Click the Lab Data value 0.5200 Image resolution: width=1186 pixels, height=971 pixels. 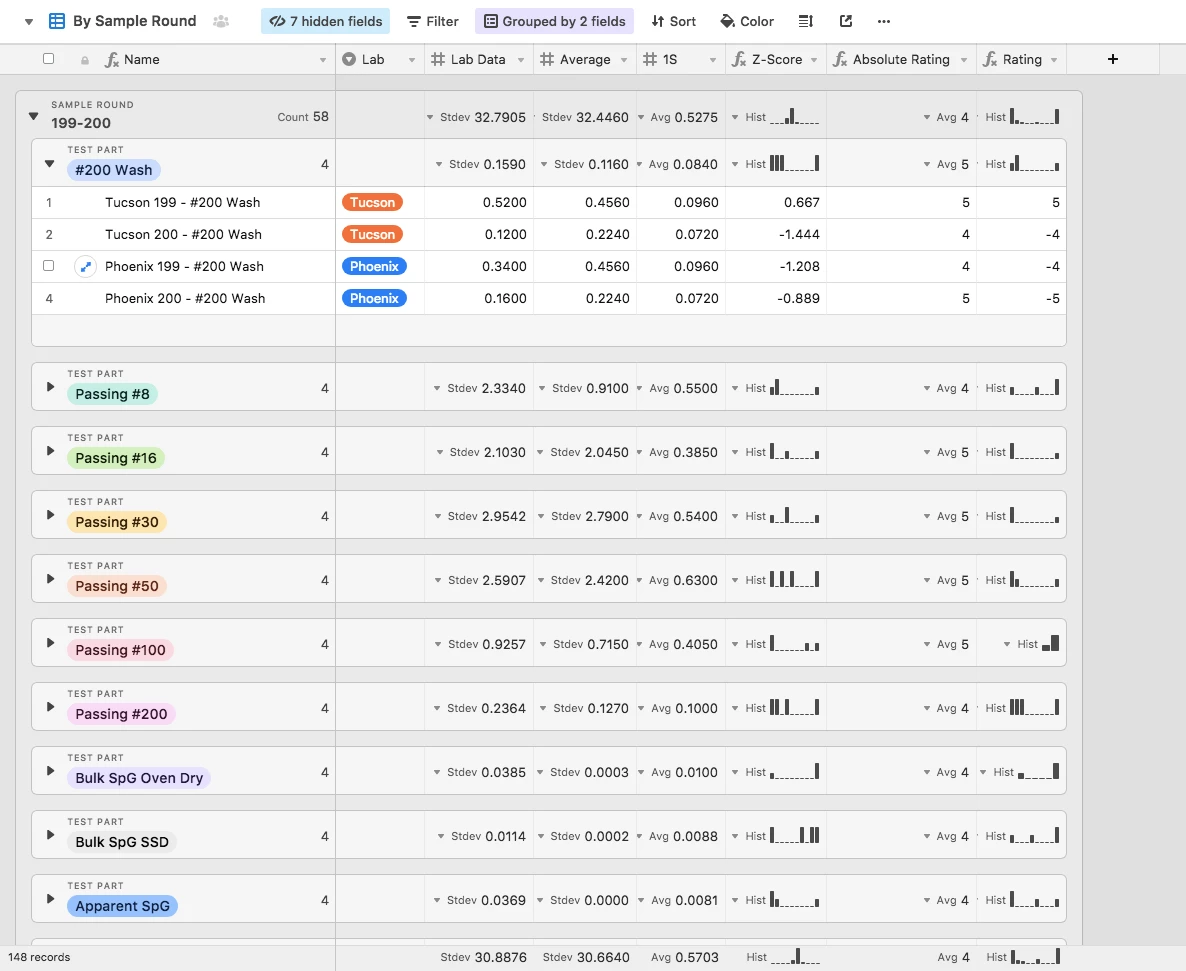click(x=505, y=203)
